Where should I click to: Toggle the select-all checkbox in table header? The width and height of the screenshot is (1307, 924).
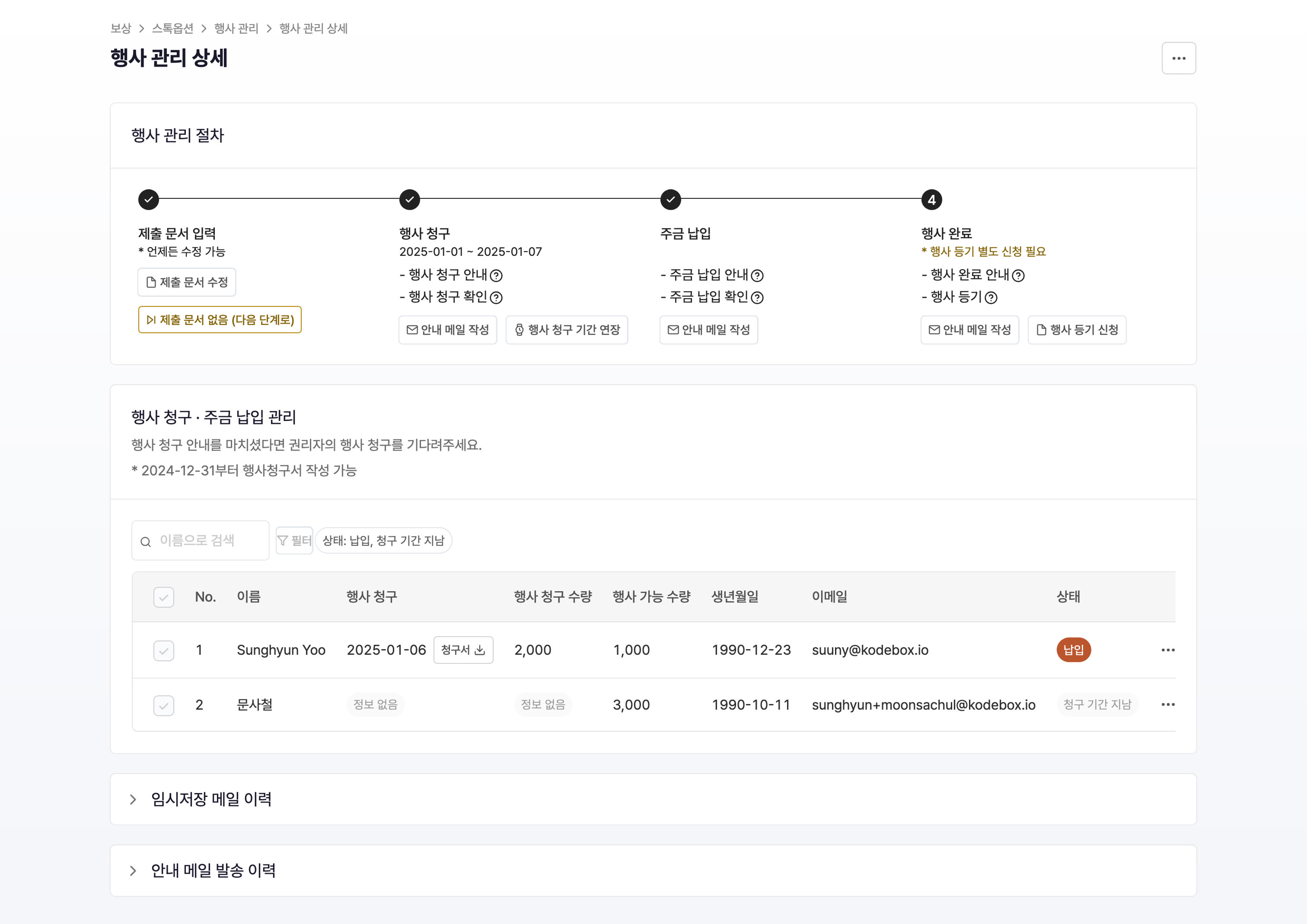[163, 597]
